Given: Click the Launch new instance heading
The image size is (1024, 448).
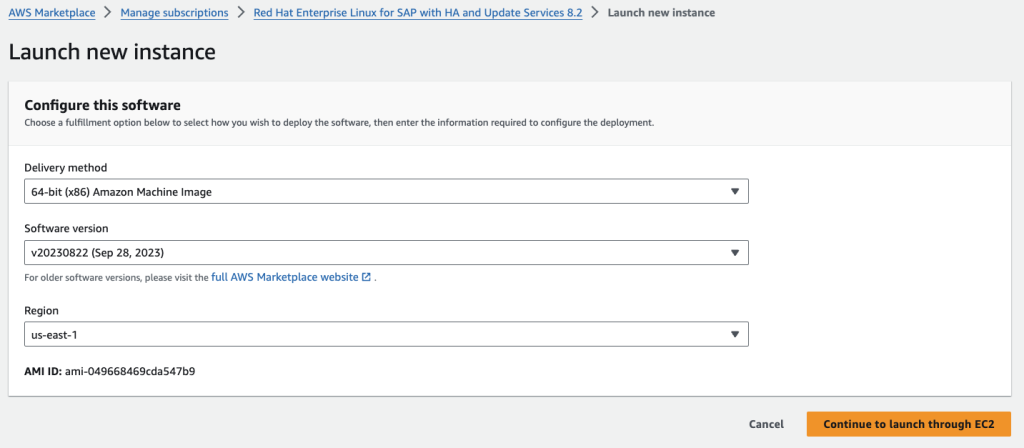Looking at the screenshot, I should (x=112, y=52).
